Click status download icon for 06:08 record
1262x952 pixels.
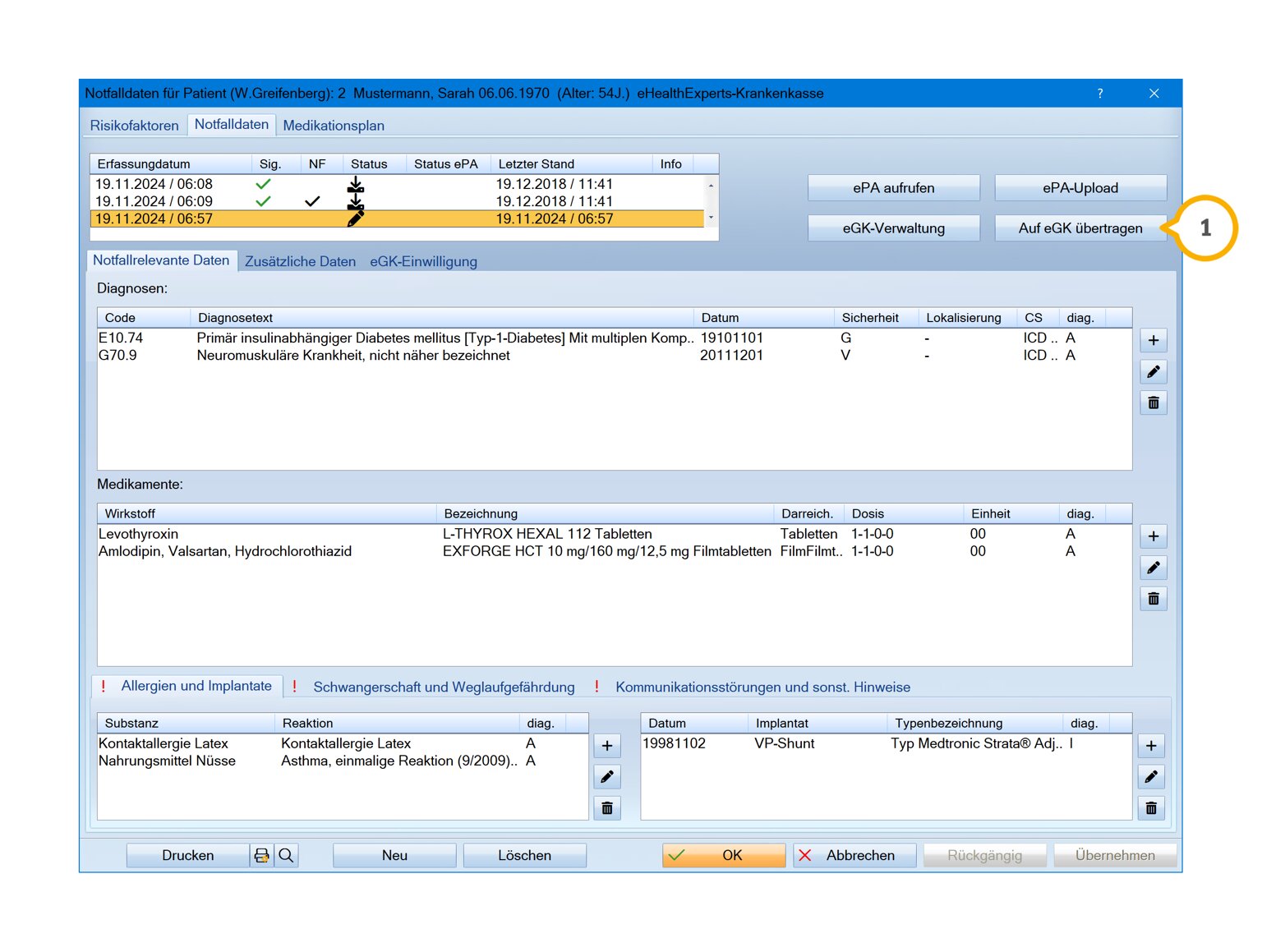coord(356,184)
